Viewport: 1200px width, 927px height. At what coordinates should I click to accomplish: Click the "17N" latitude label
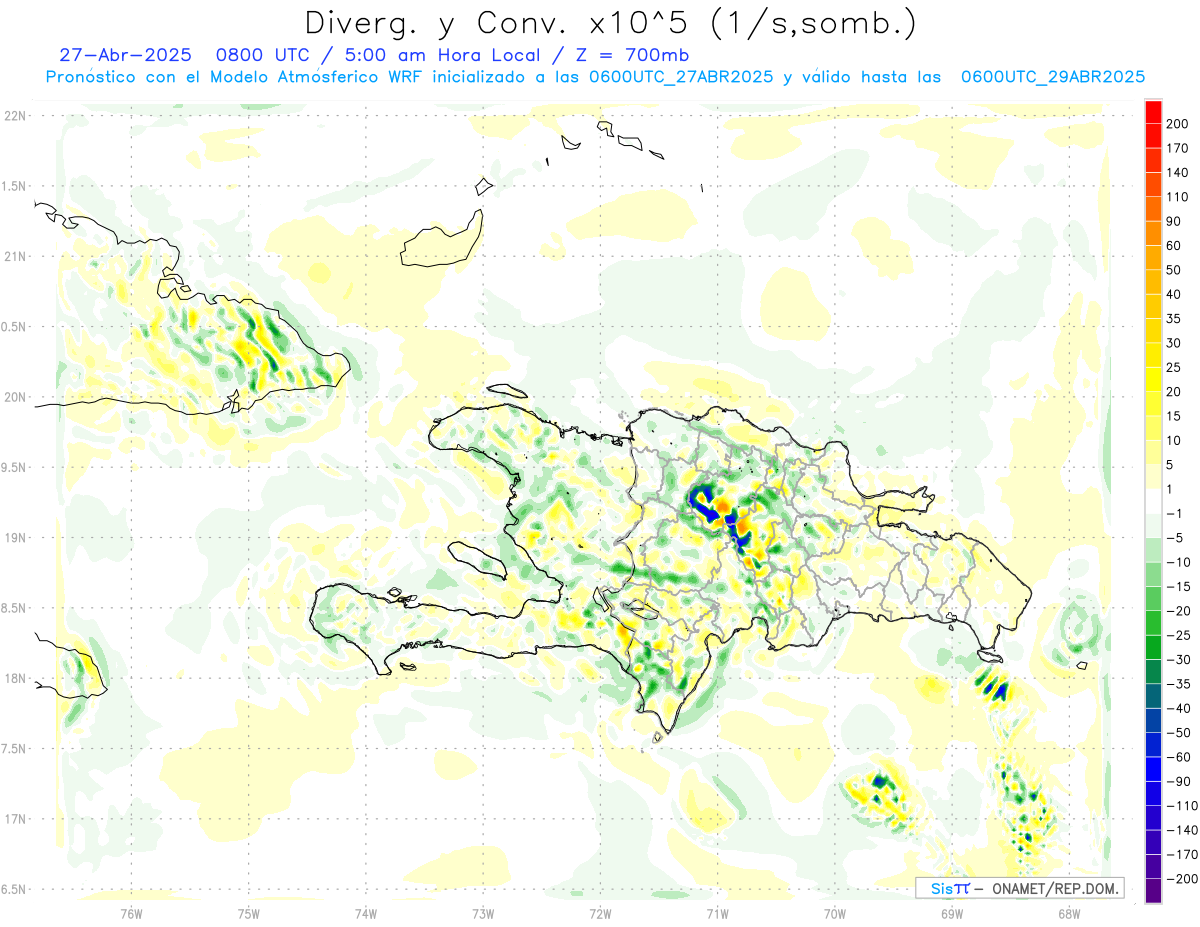(x=15, y=819)
